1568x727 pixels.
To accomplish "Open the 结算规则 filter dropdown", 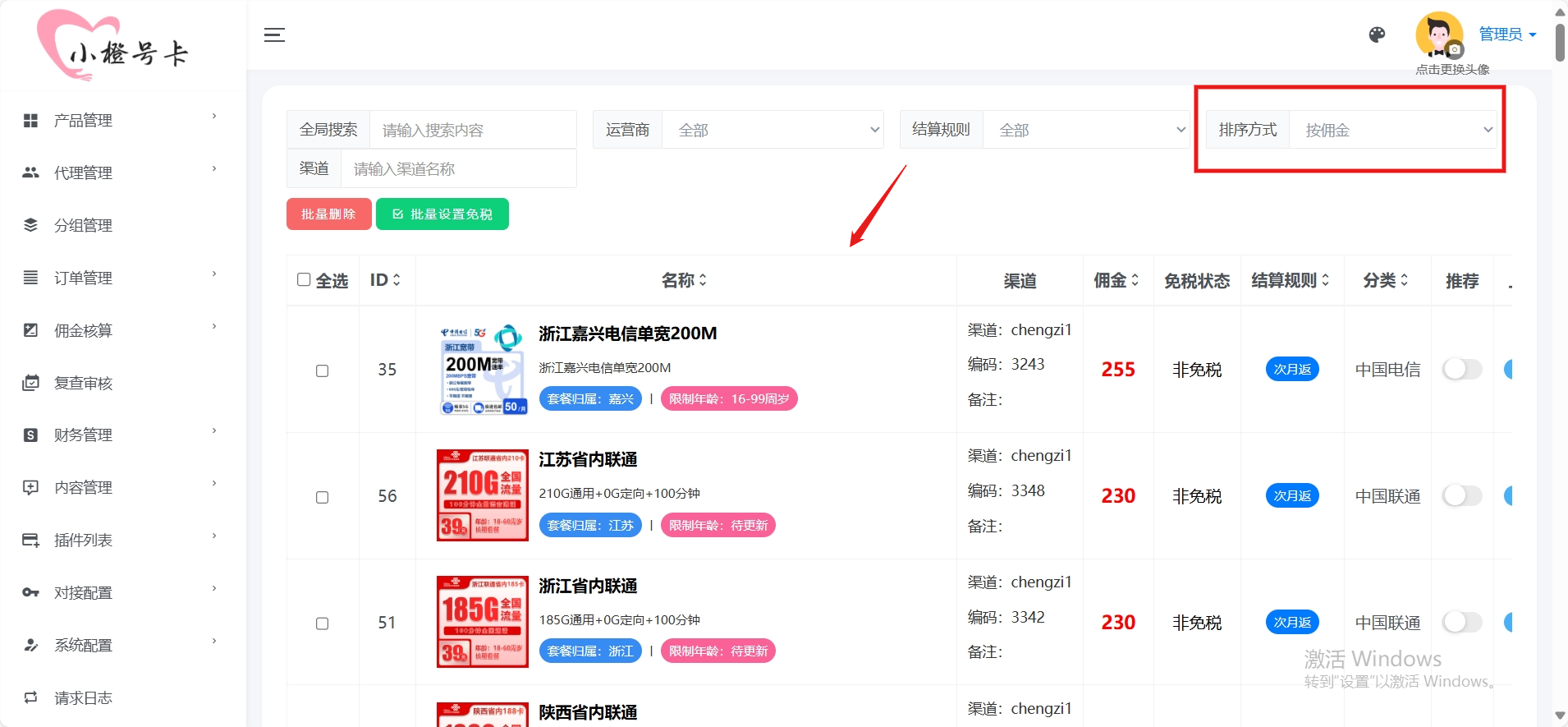I will pyautogui.click(x=1086, y=130).
